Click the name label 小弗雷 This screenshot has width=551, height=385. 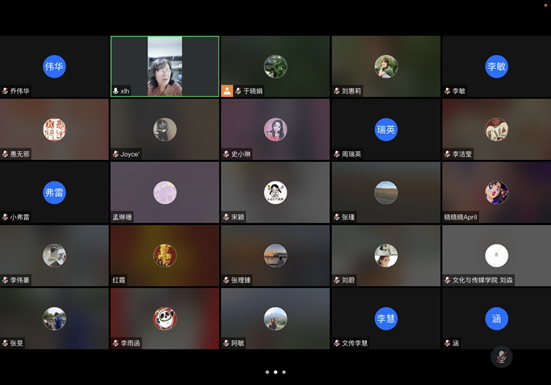click(x=20, y=217)
